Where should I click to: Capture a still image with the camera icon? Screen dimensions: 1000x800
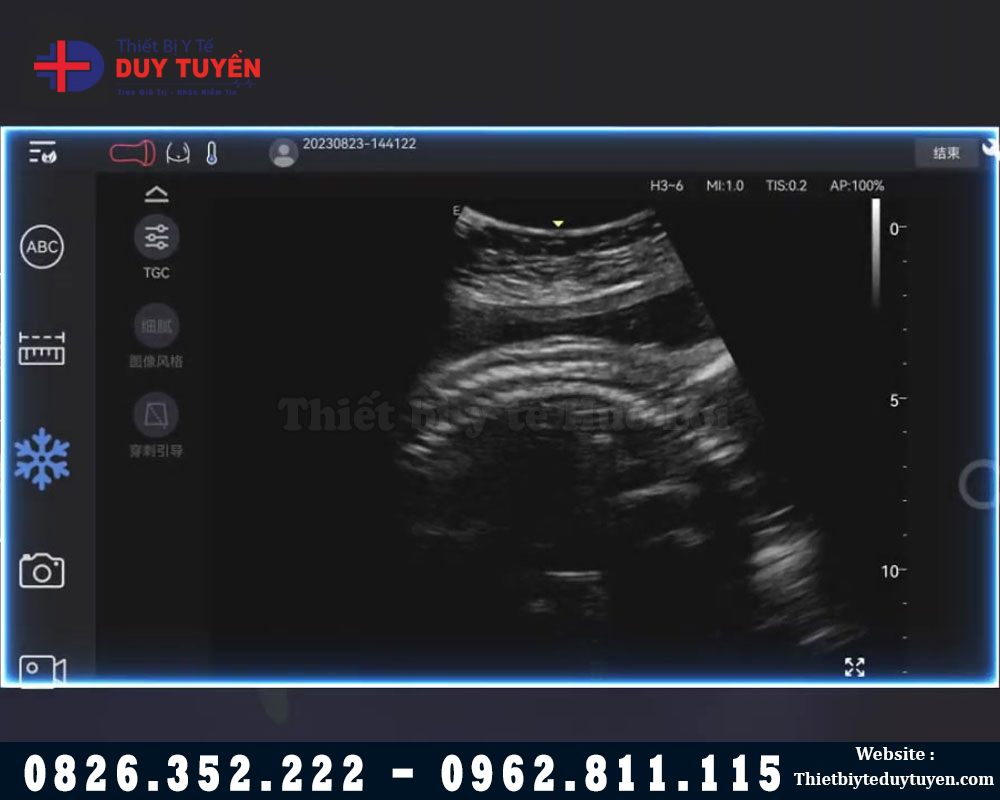(x=42, y=571)
